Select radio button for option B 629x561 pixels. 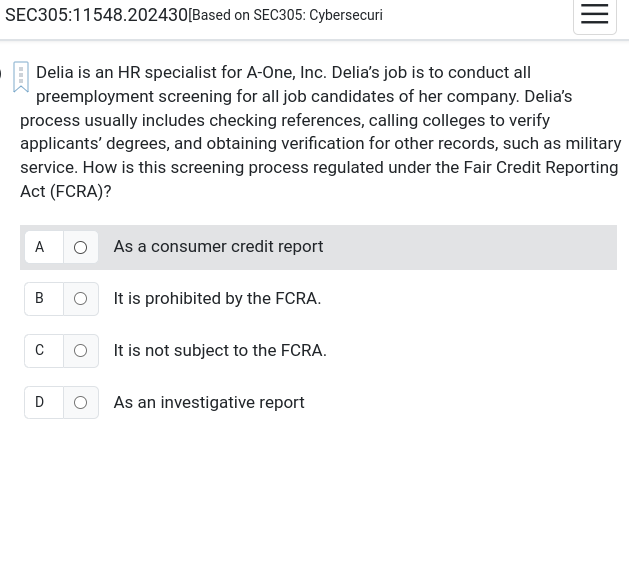[x=81, y=299]
